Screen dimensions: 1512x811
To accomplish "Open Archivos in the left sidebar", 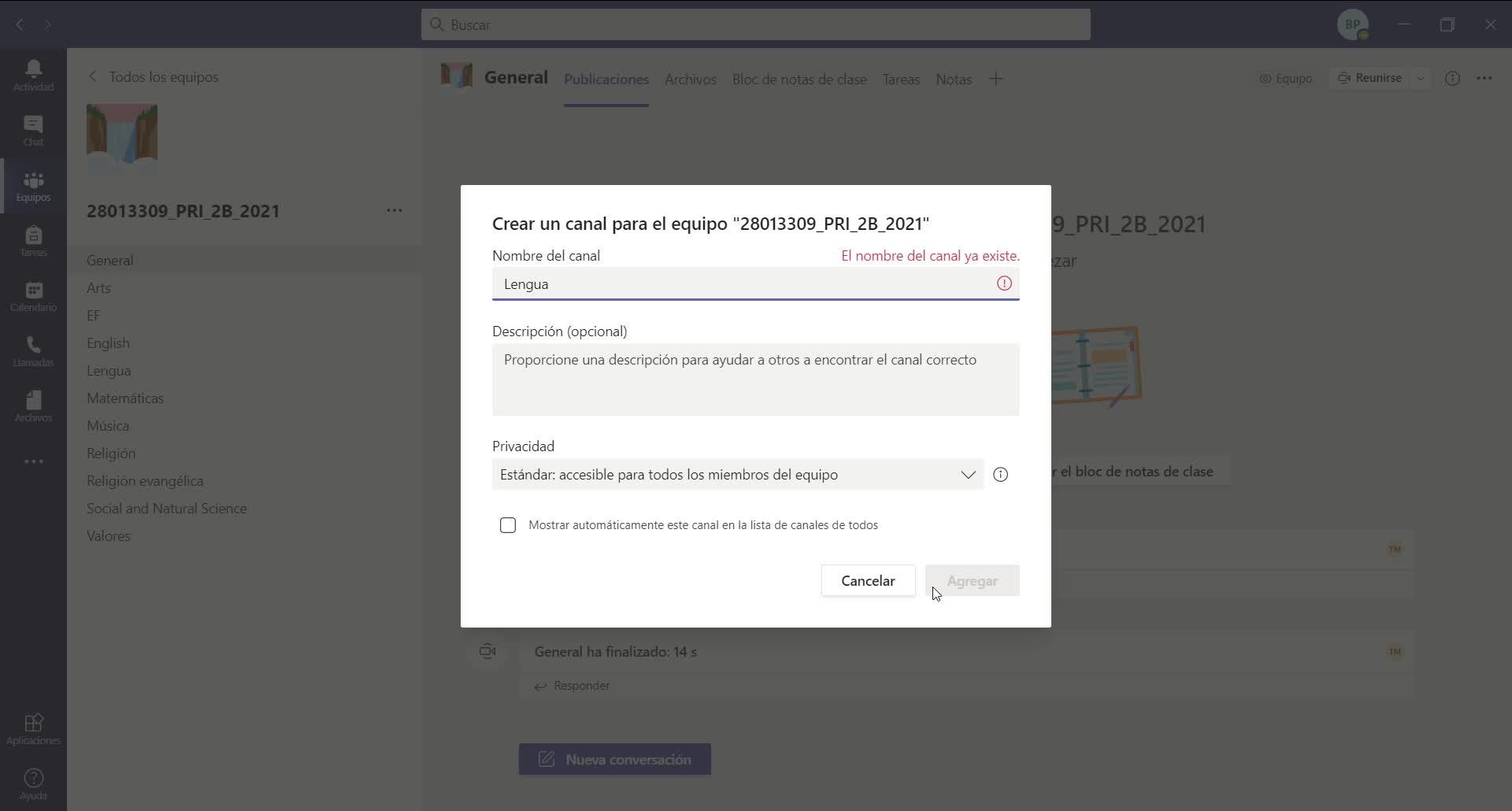I will coord(33,406).
